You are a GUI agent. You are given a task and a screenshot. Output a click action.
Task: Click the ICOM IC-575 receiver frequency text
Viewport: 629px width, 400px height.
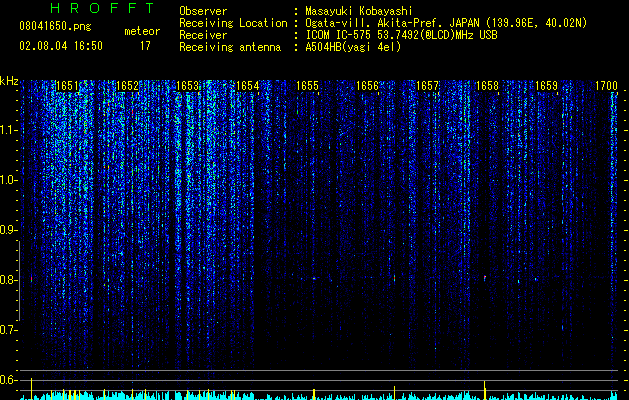click(x=401, y=35)
